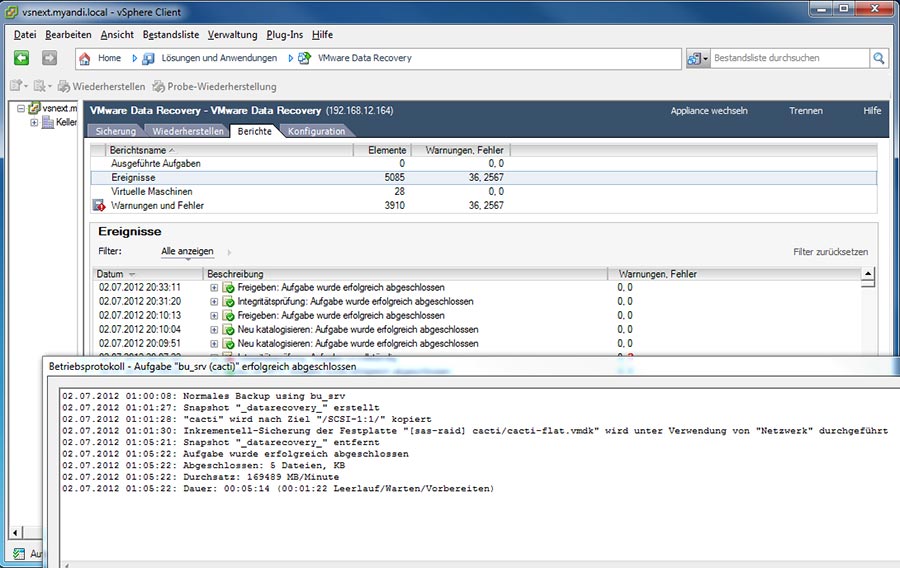The image size is (900, 568).
Task: Collapse the vsnext root tree node
Action: [x=21, y=108]
